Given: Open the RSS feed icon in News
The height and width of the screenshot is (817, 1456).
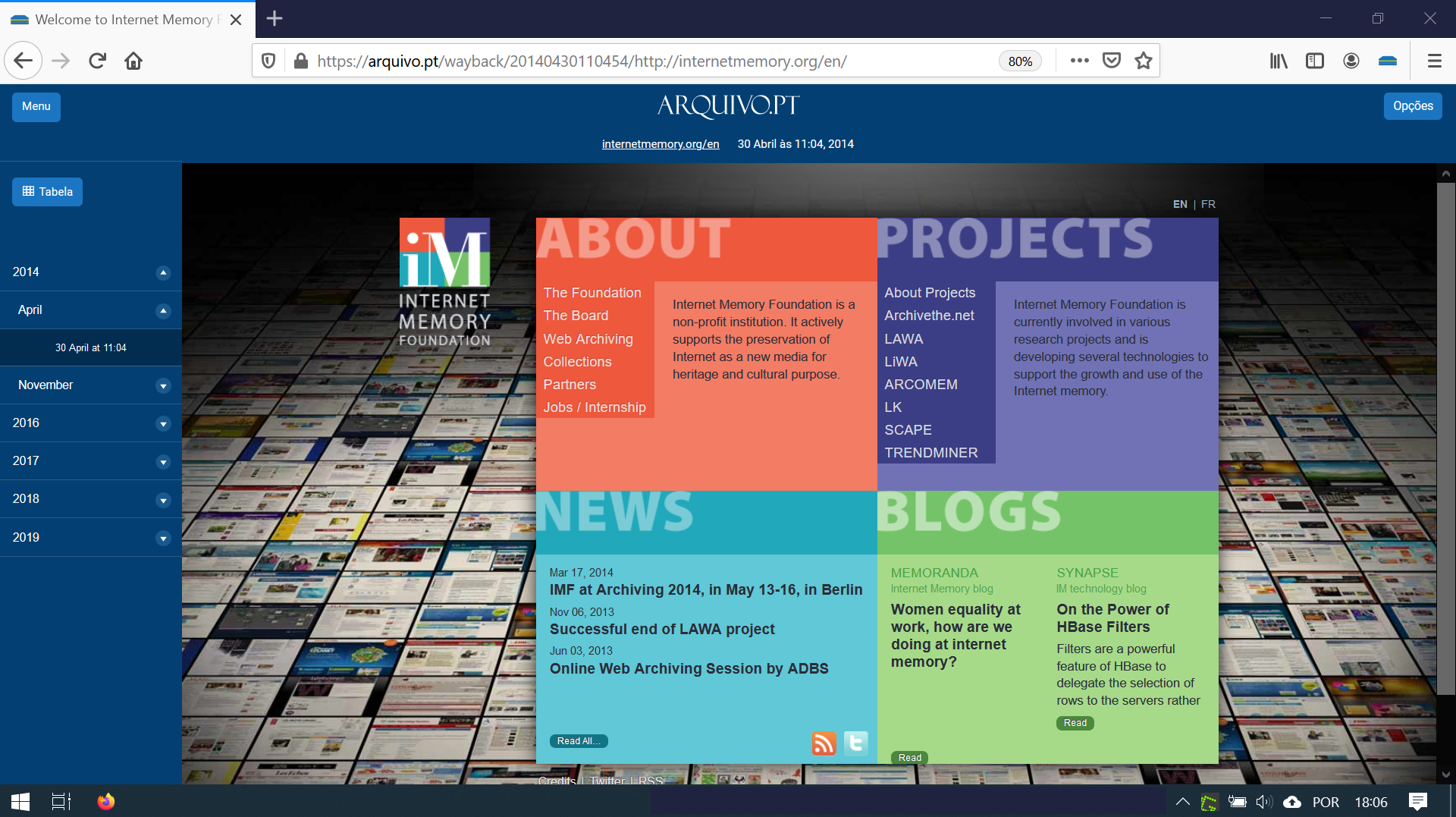Looking at the screenshot, I should click(824, 743).
